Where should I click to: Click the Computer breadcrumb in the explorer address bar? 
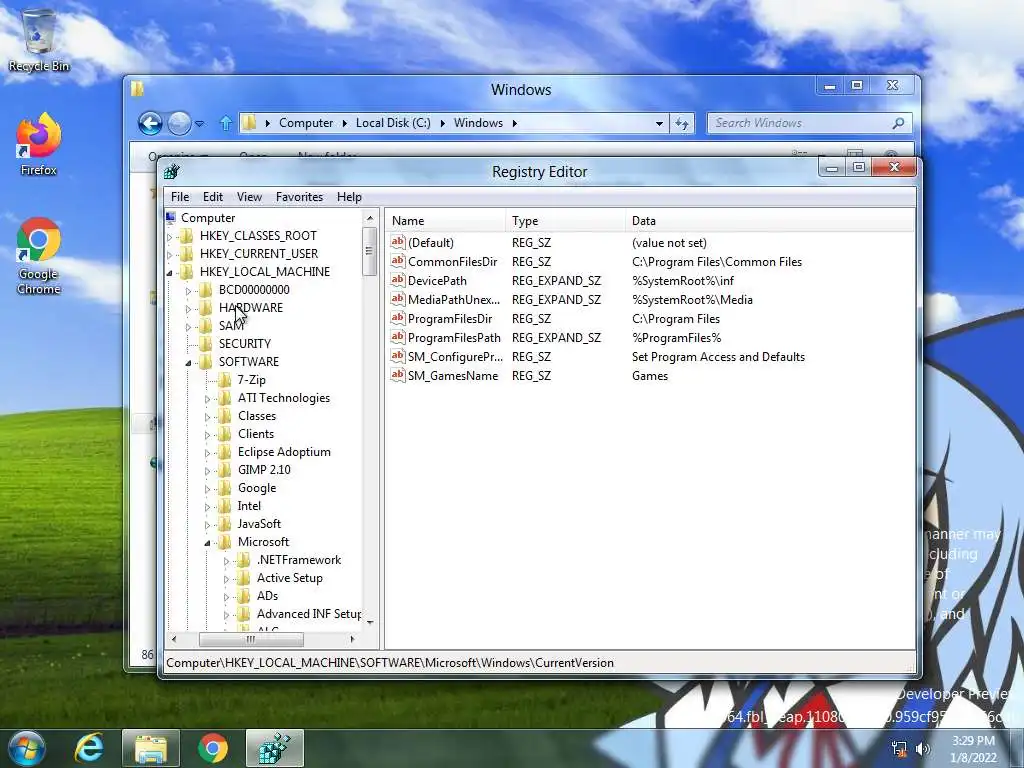point(306,123)
